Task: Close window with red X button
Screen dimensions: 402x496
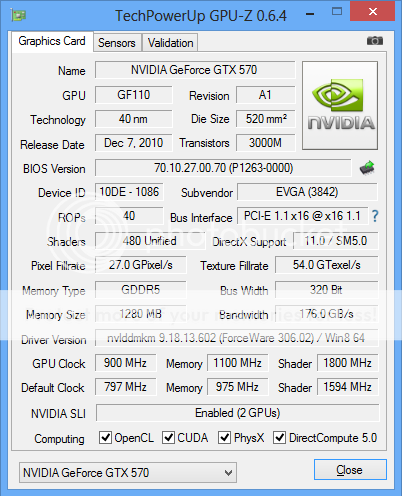Action: click(x=373, y=11)
